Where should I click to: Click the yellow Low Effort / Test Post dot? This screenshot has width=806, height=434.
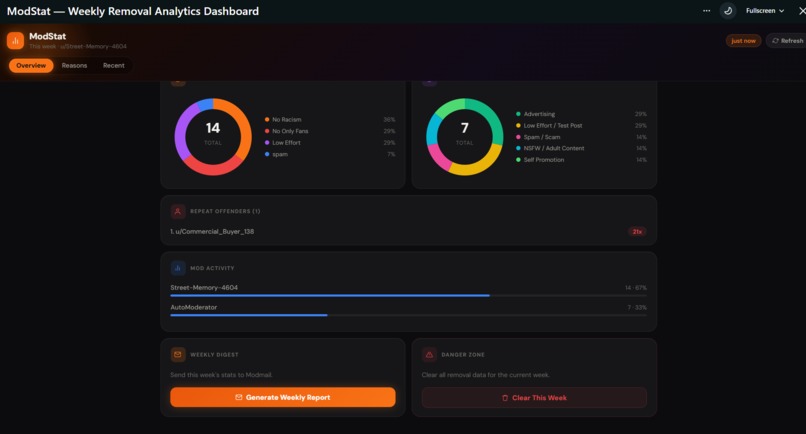[x=518, y=125]
